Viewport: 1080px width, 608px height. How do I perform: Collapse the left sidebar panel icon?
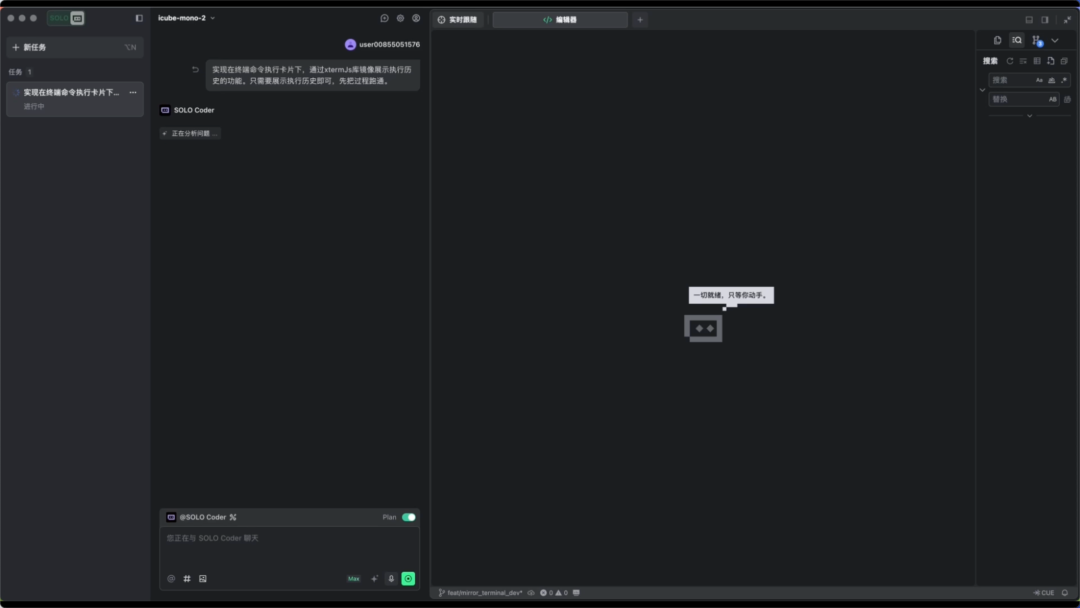click(139, 19)
